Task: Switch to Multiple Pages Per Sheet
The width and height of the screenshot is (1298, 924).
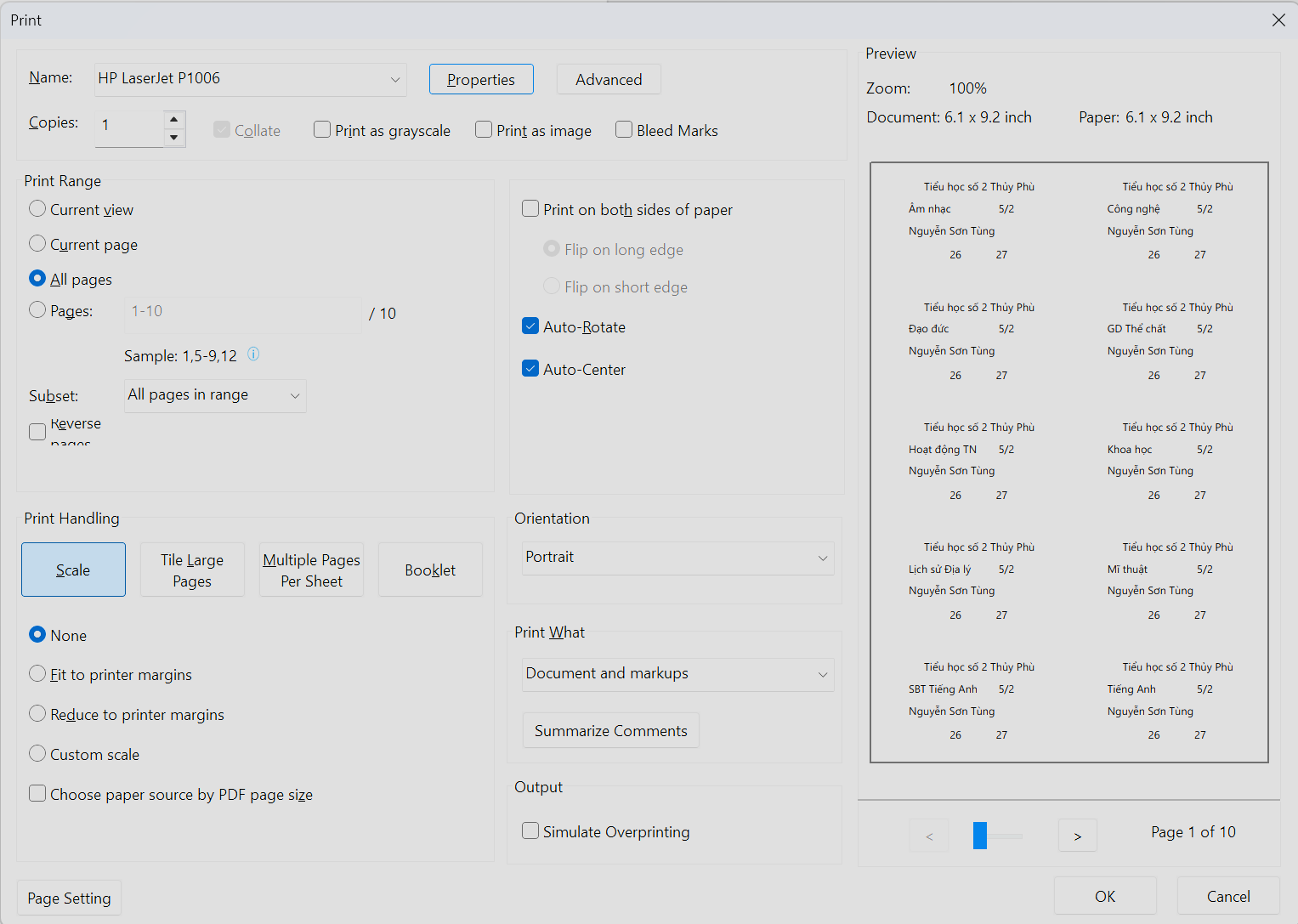Action: pyautogui.click(x=311, y=570)
